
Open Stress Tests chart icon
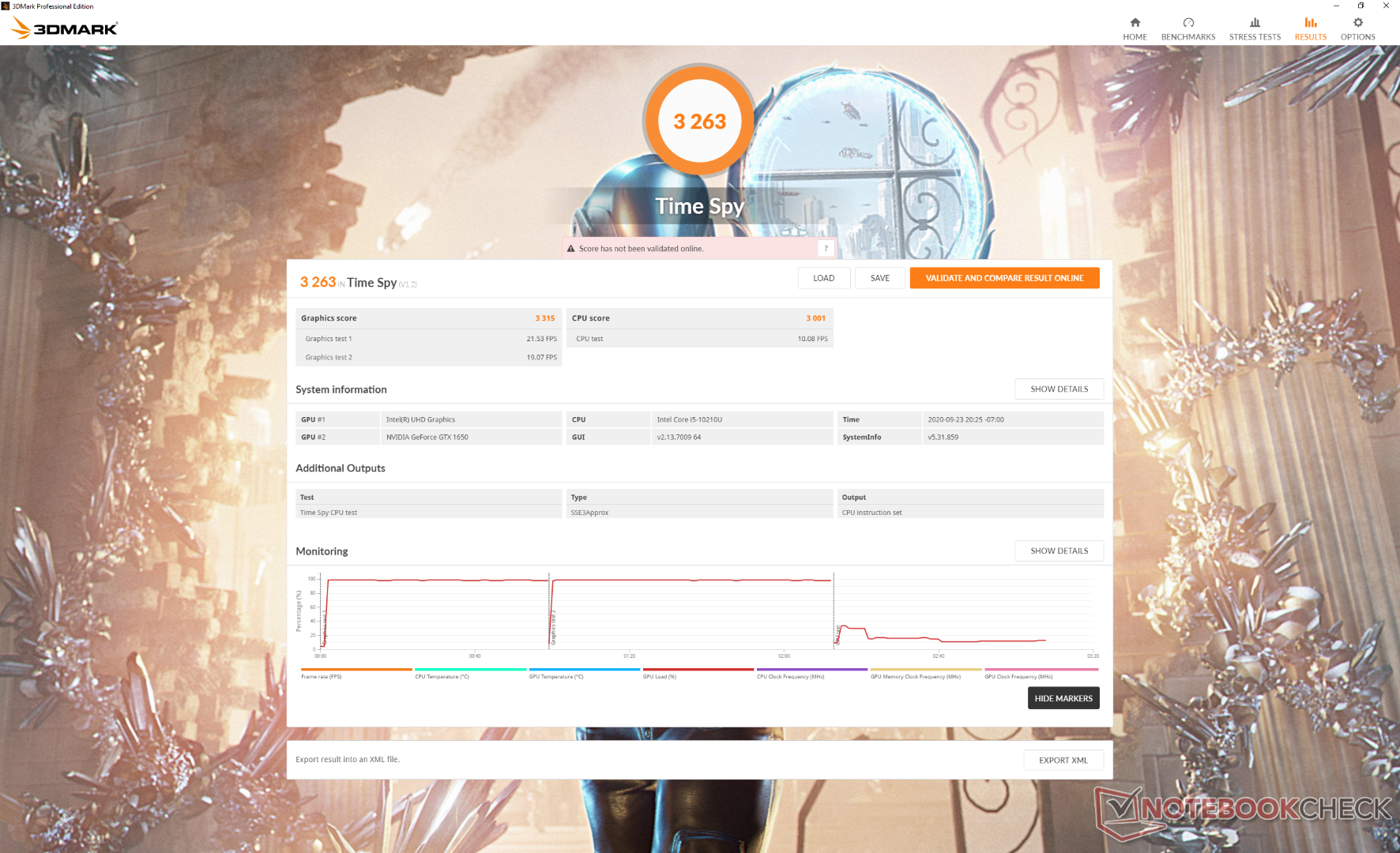click(1255, 23)
